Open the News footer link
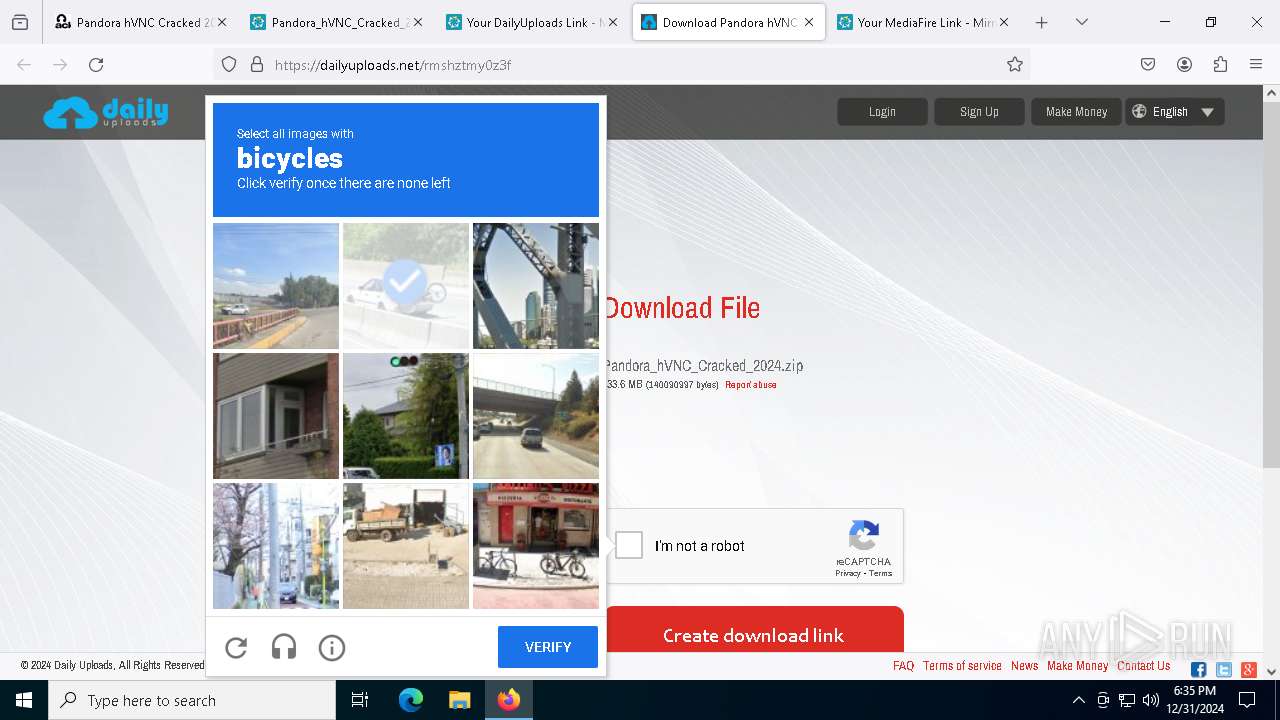This screenshot has width=1280, height=720. (x=1024, y=666)
